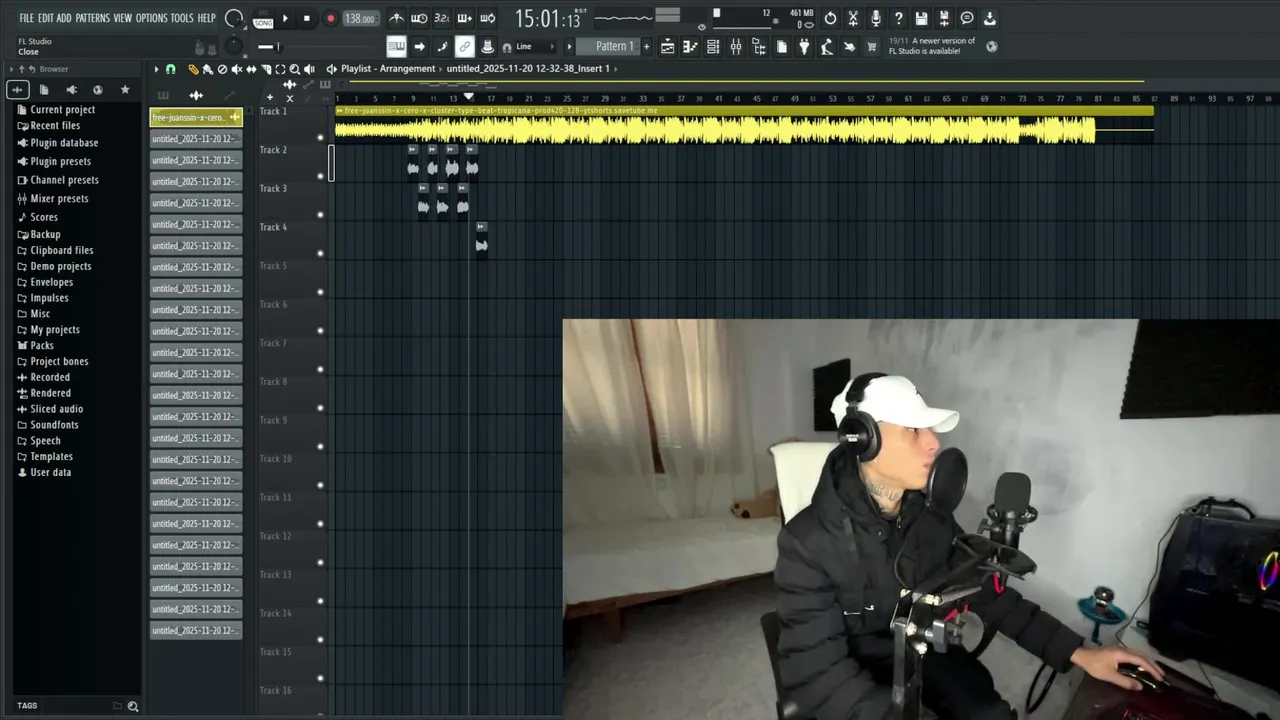1280x720 pixels.
Task: Toggle the countdown before recording button
Action: point(442,18)
